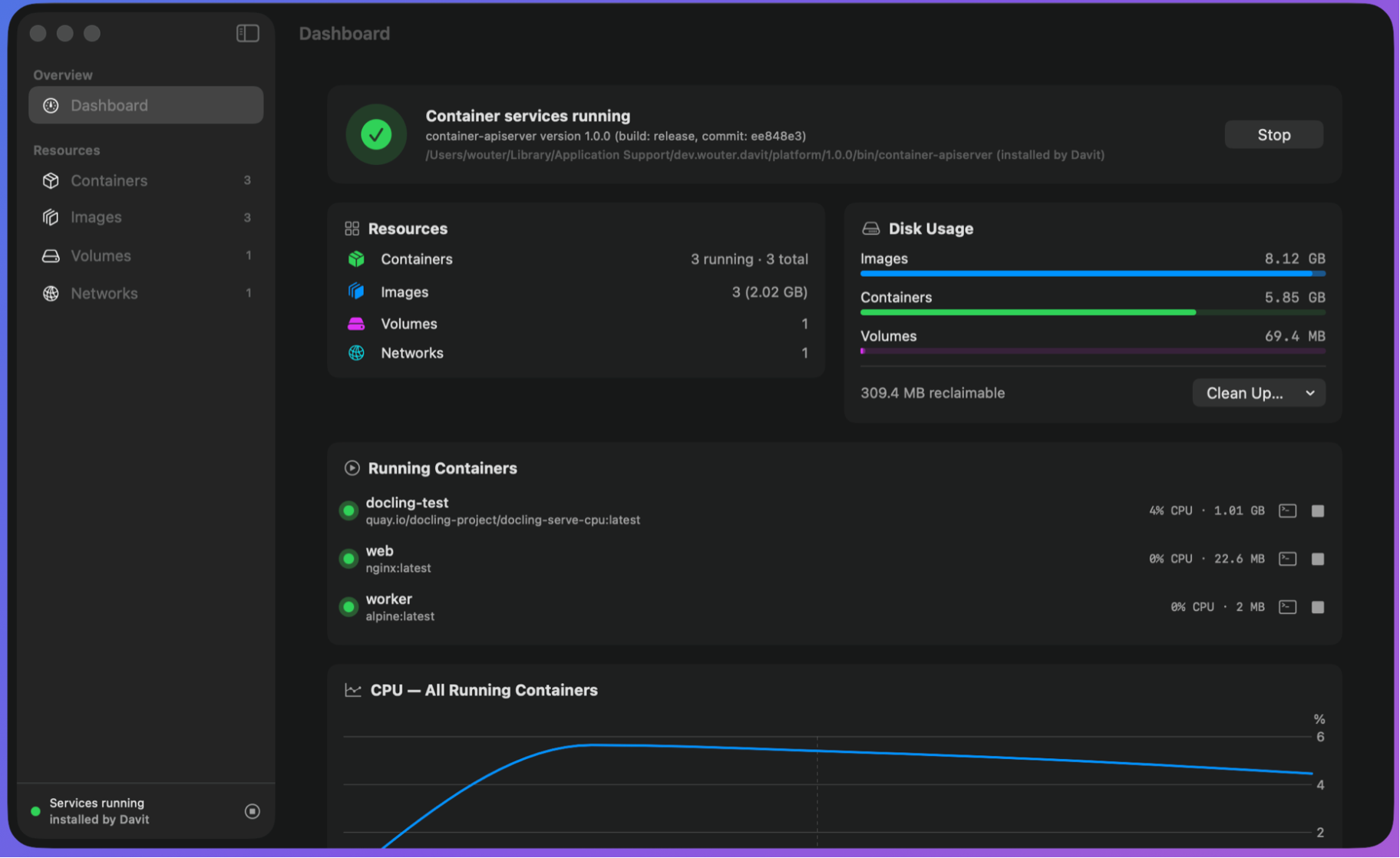Click 'Services running' footer label
This screenshot has width=1400, height=858.
tap(97, 803)
